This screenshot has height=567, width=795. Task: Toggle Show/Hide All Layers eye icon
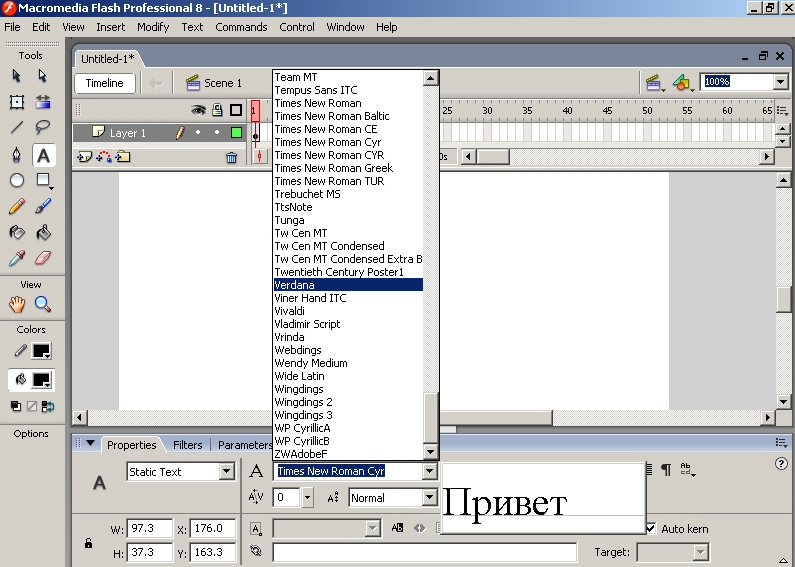(198, 110)
